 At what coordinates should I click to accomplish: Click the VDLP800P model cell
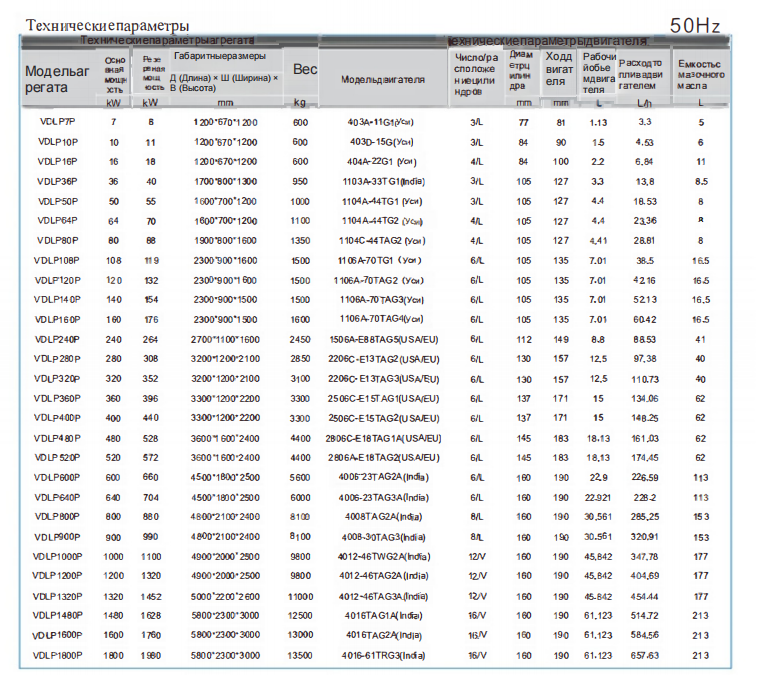[57, 517]
